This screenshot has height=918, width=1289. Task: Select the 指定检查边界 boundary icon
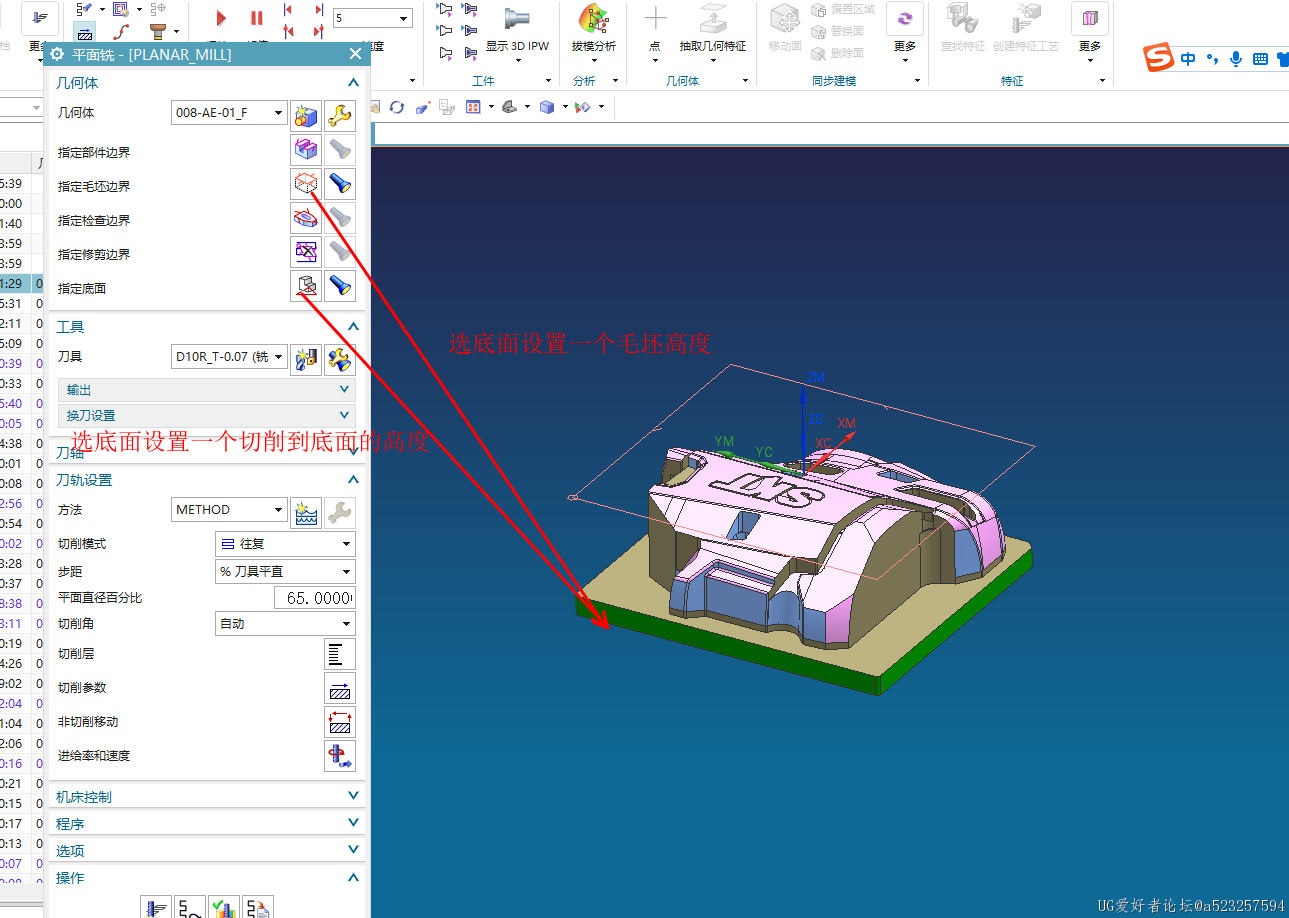pyautogui.click(x=306, y=218)
